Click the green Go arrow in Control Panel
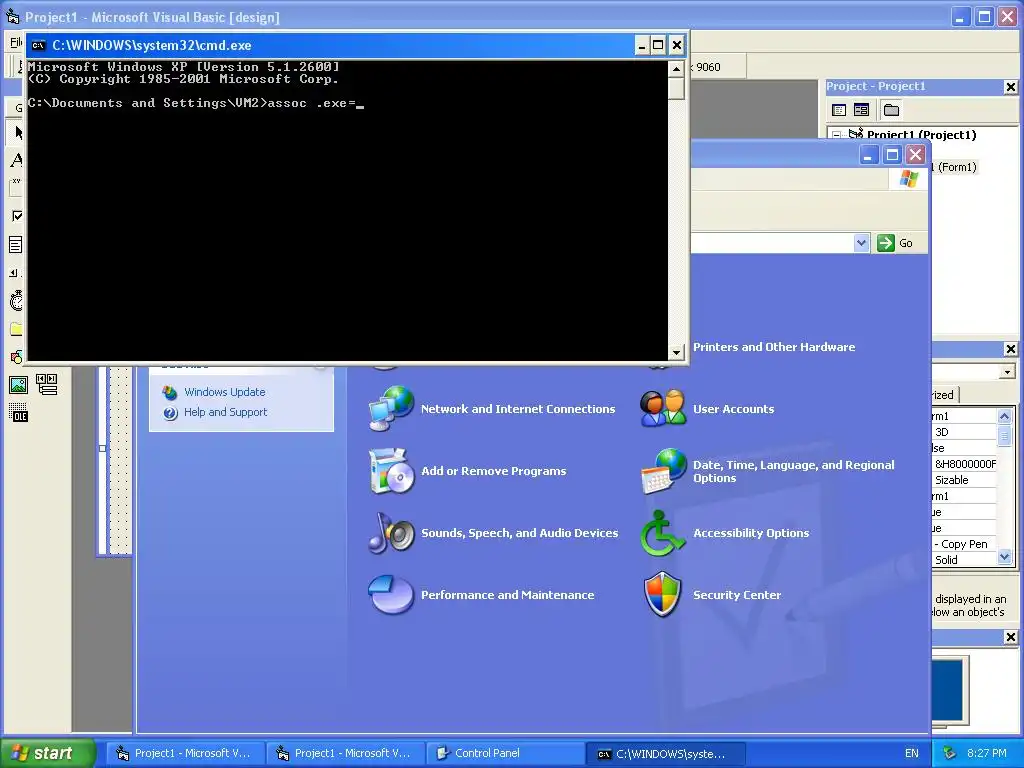 click(x=886, y=243)
